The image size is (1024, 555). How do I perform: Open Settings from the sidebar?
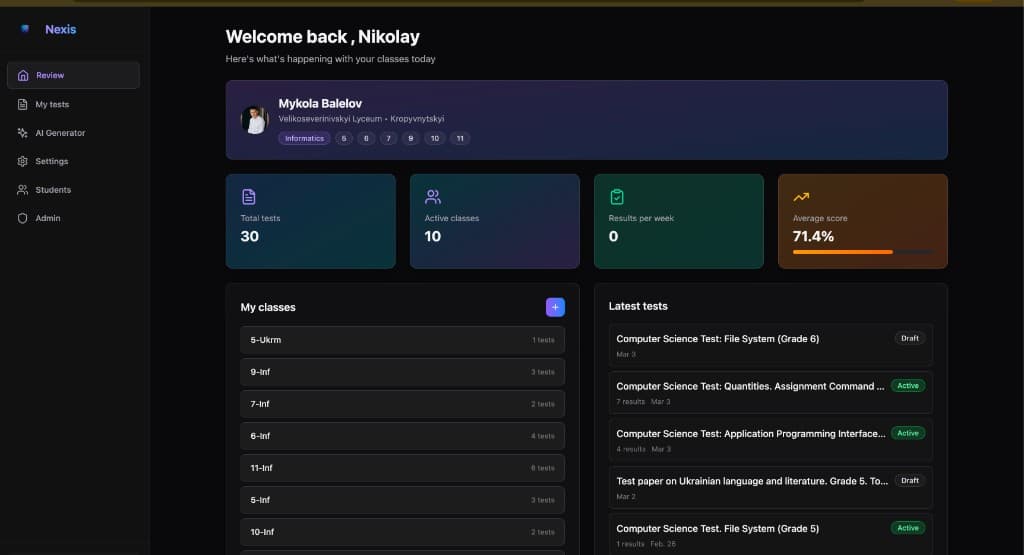coord(73,161)
